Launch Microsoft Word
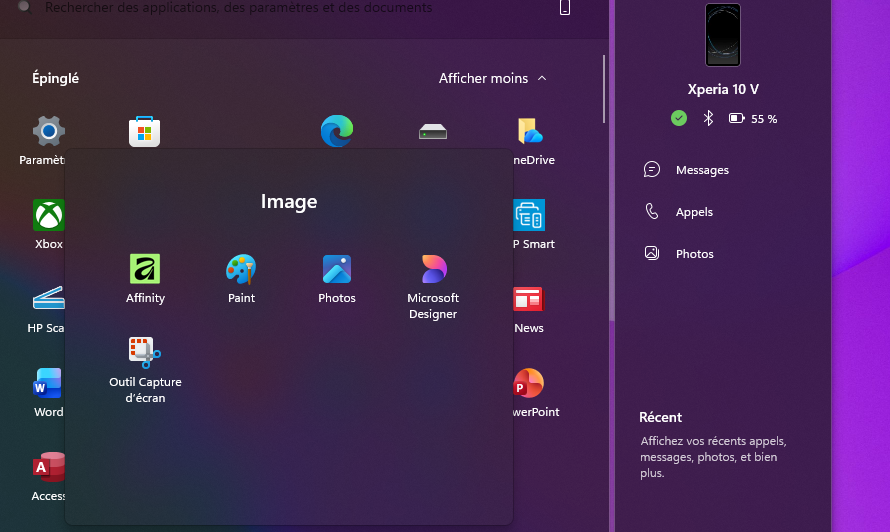Viewport: 890px width, 532px height. (48, 393)
